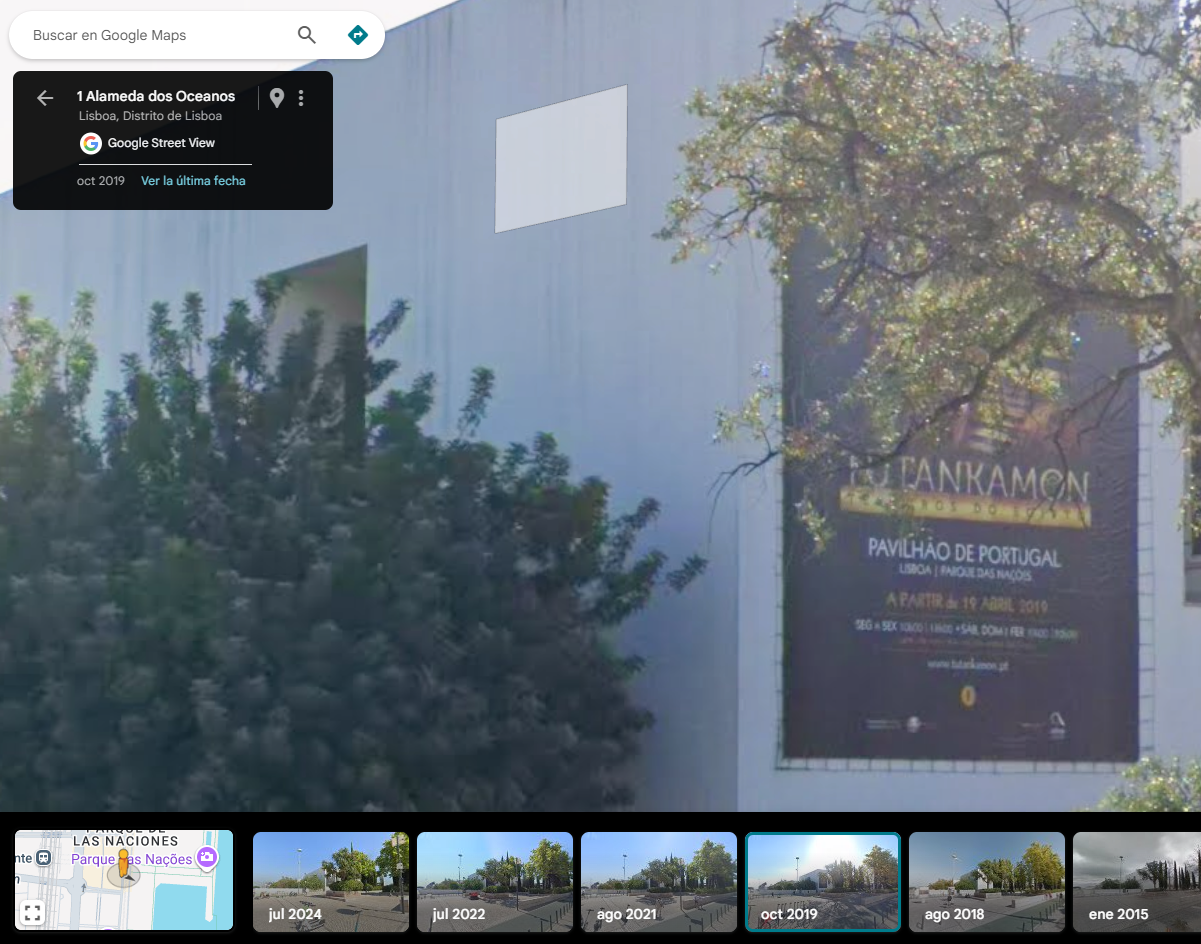Click the highlighted oct 2019 thumbnail
This screenshot has width=1201, height=944.
coord(822,881)
